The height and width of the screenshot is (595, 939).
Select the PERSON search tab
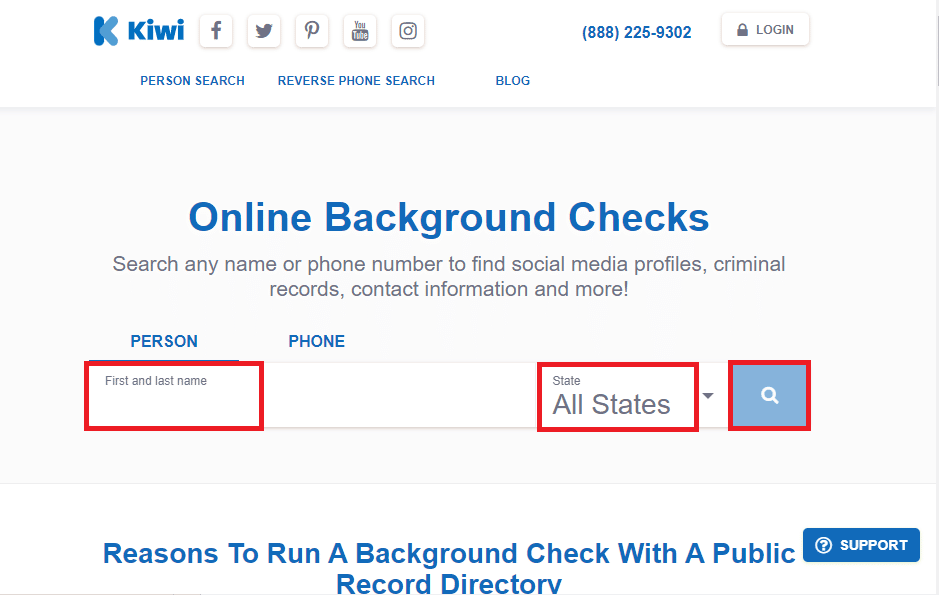(x=164, y=341)
